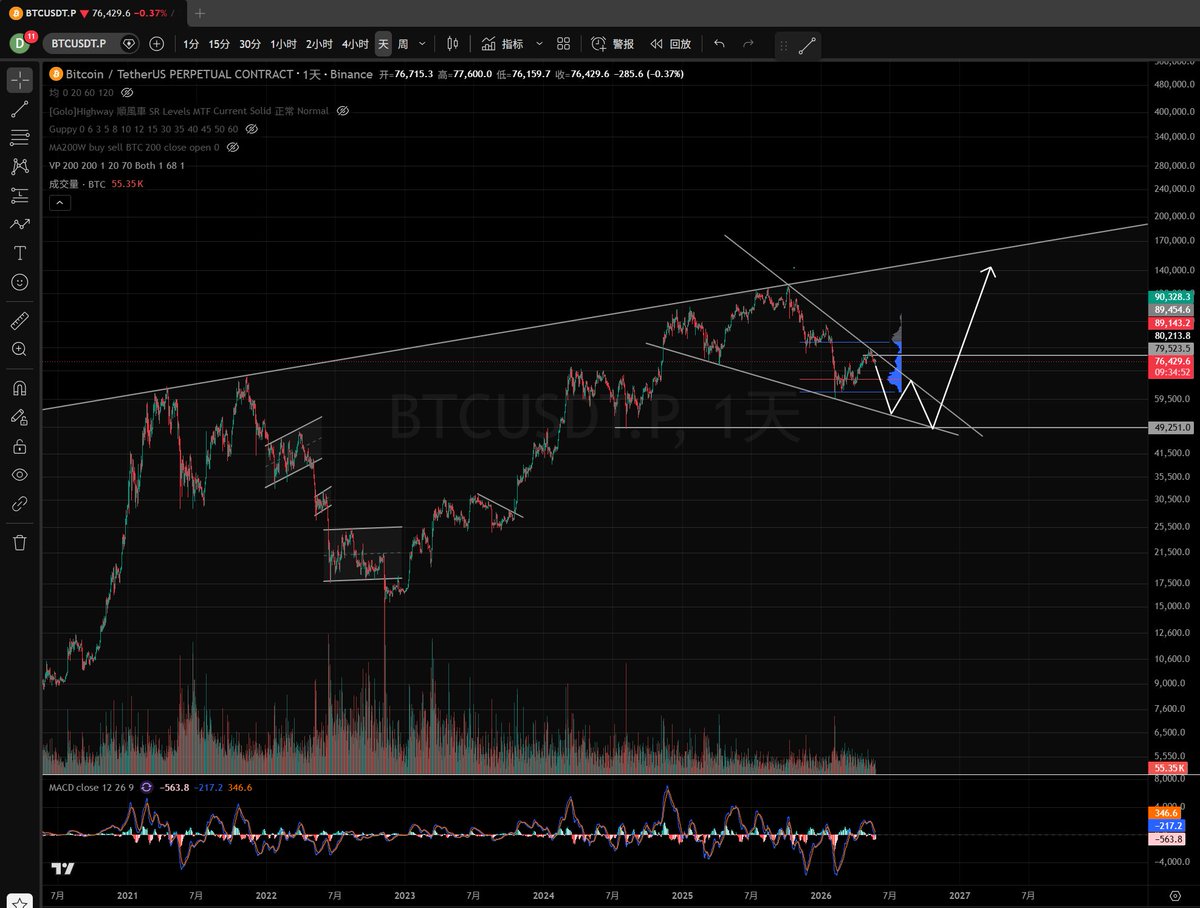Click the link icon in left sidebar
Image resolution: width=1200 pixels, height=908 pixels.
coord(20,504)
